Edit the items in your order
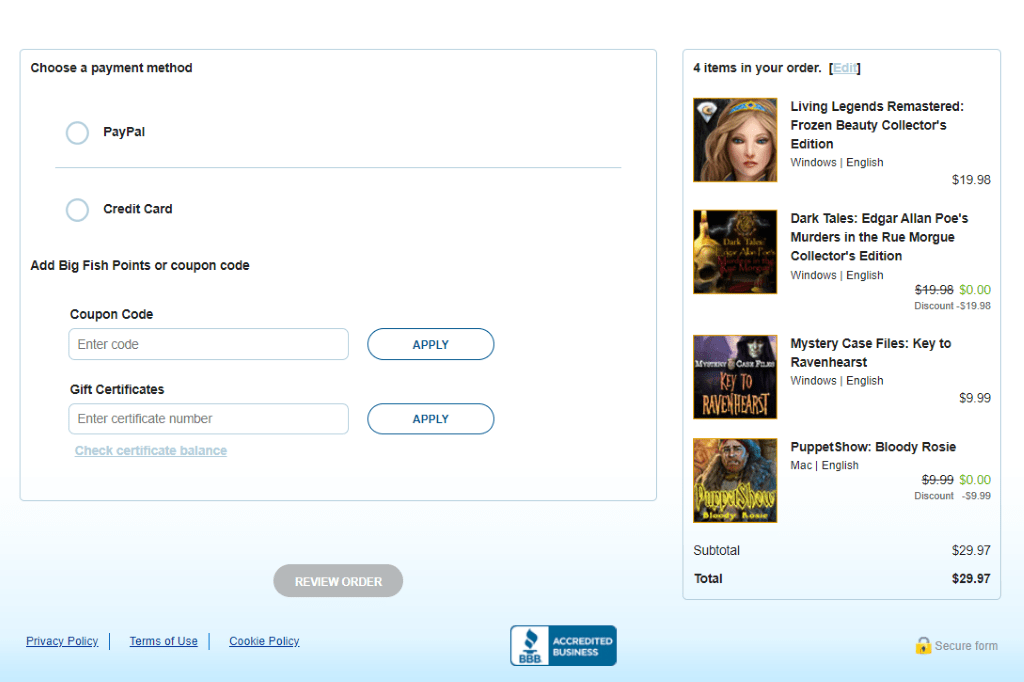The height and width of the screenshot is (682, 1024). (845, 68)
